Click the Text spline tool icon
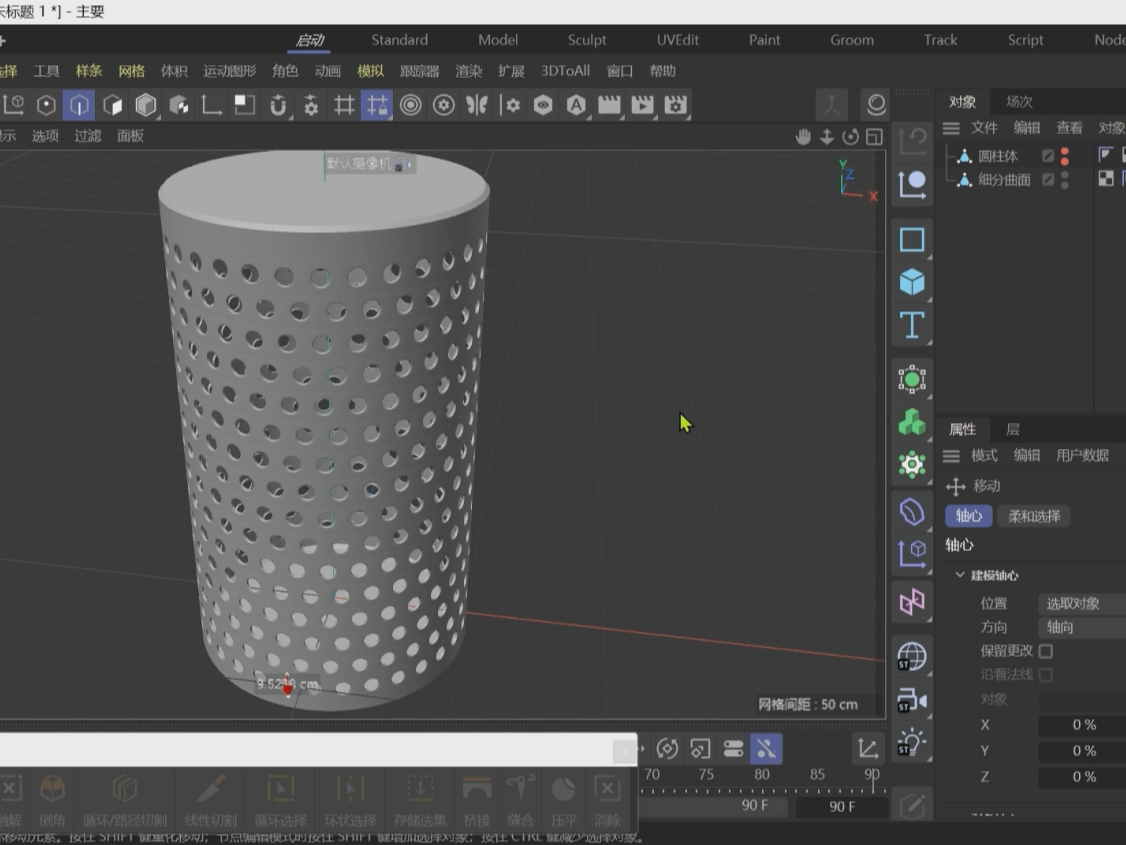Screen dimensions: 1126x845 (x=911, y=325)
